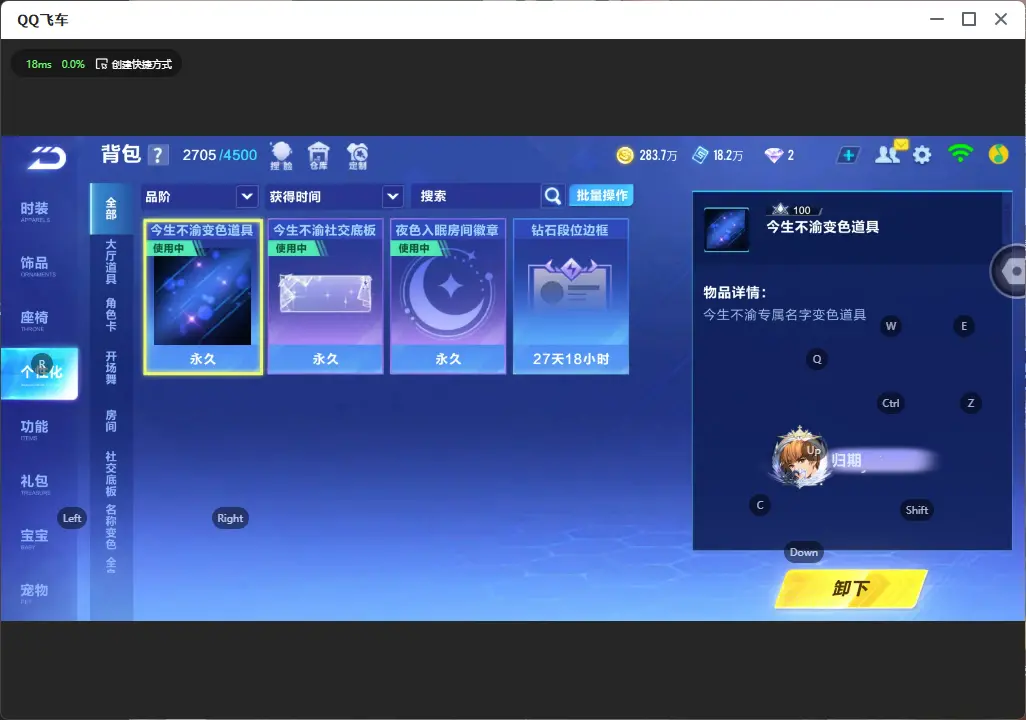
Task: Click the gold coin currency icon
Action: click(625, 155)
